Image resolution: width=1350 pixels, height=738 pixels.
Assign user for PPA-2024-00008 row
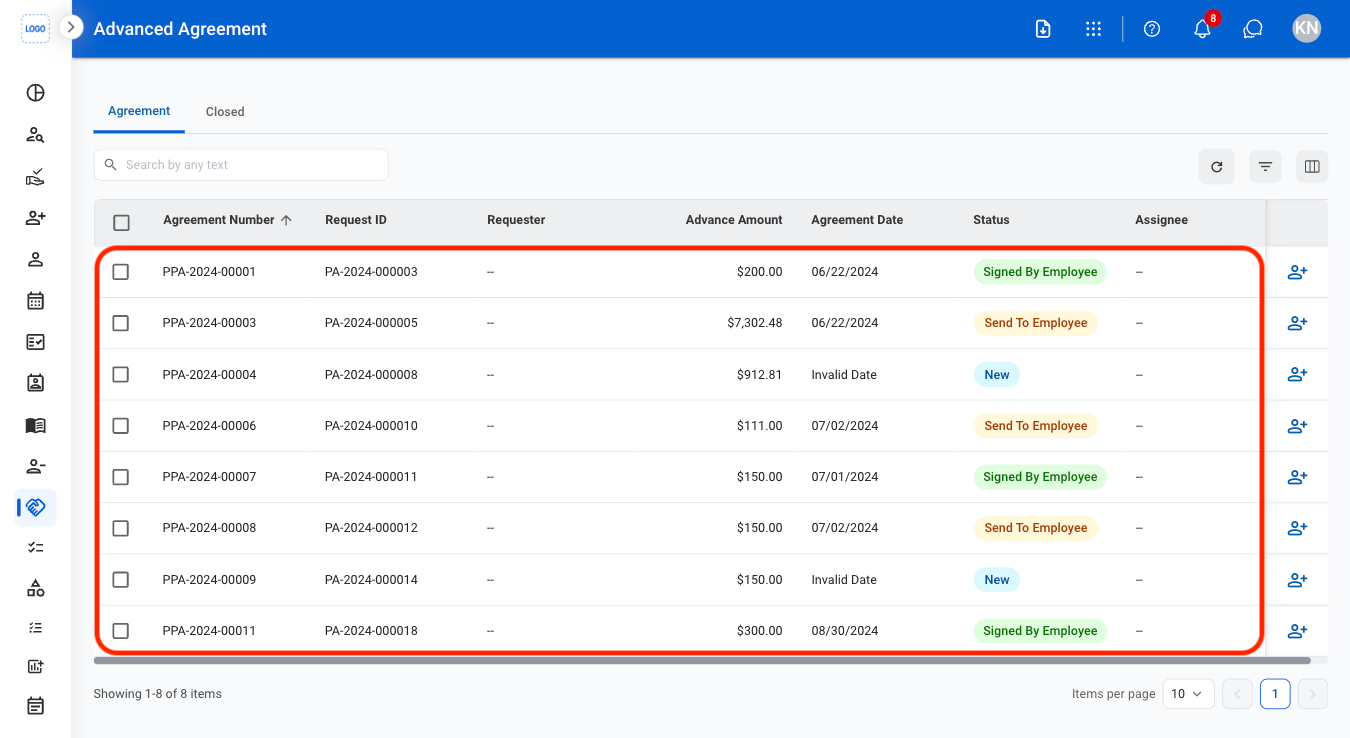[x=1297, y=528]
